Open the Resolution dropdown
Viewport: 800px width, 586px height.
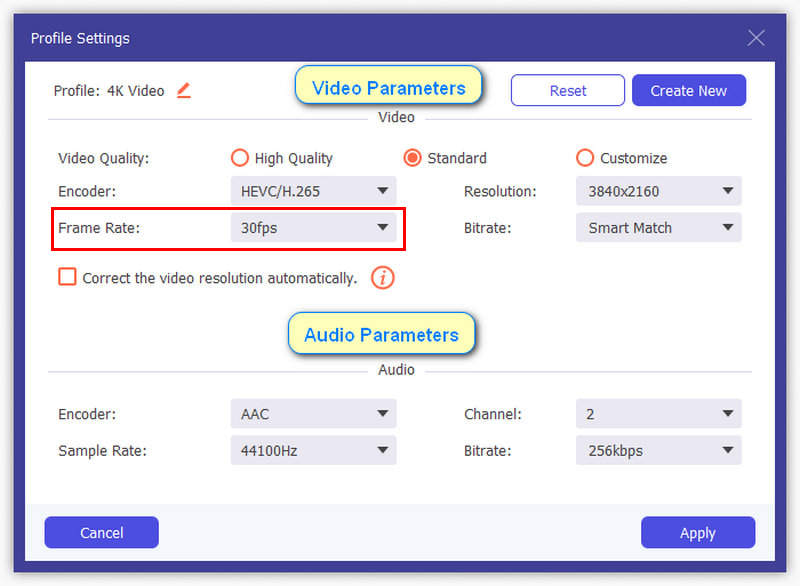[x=658, y=190]
